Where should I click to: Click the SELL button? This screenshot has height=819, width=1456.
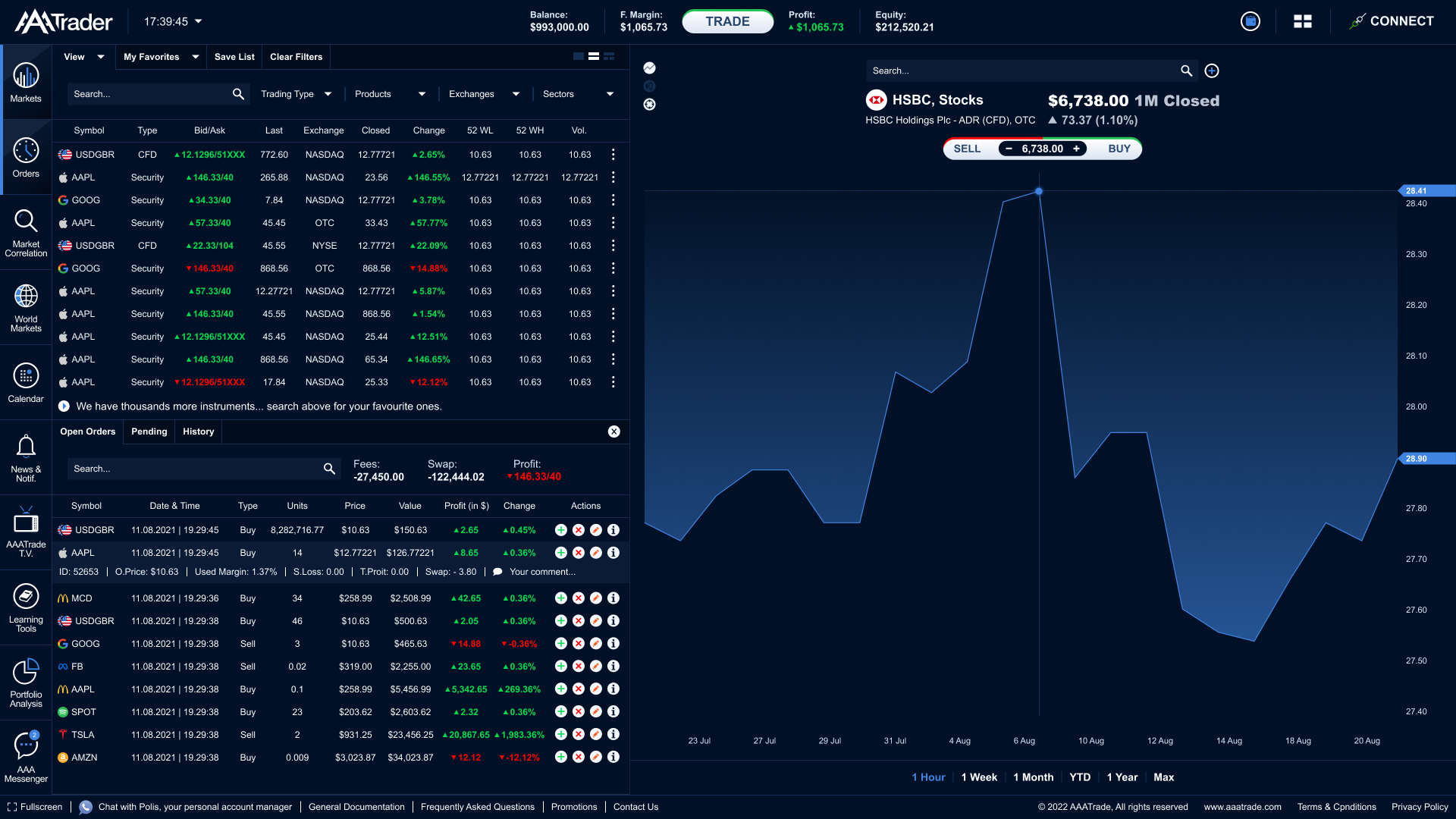(x=967, y=149)
